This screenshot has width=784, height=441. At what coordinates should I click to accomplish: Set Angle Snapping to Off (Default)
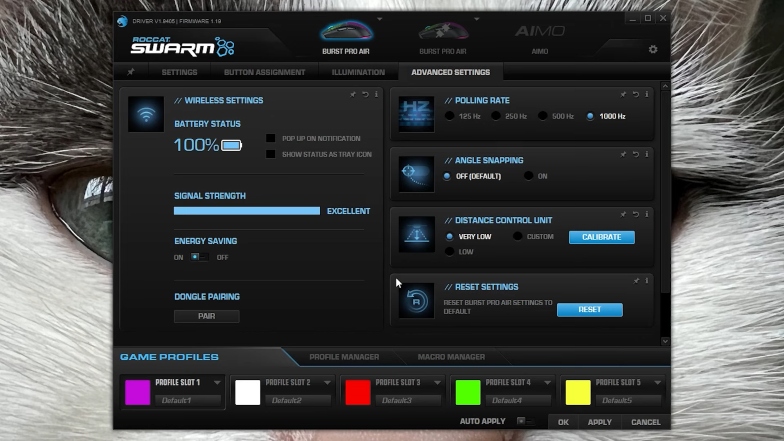click(x=447, y=176)
